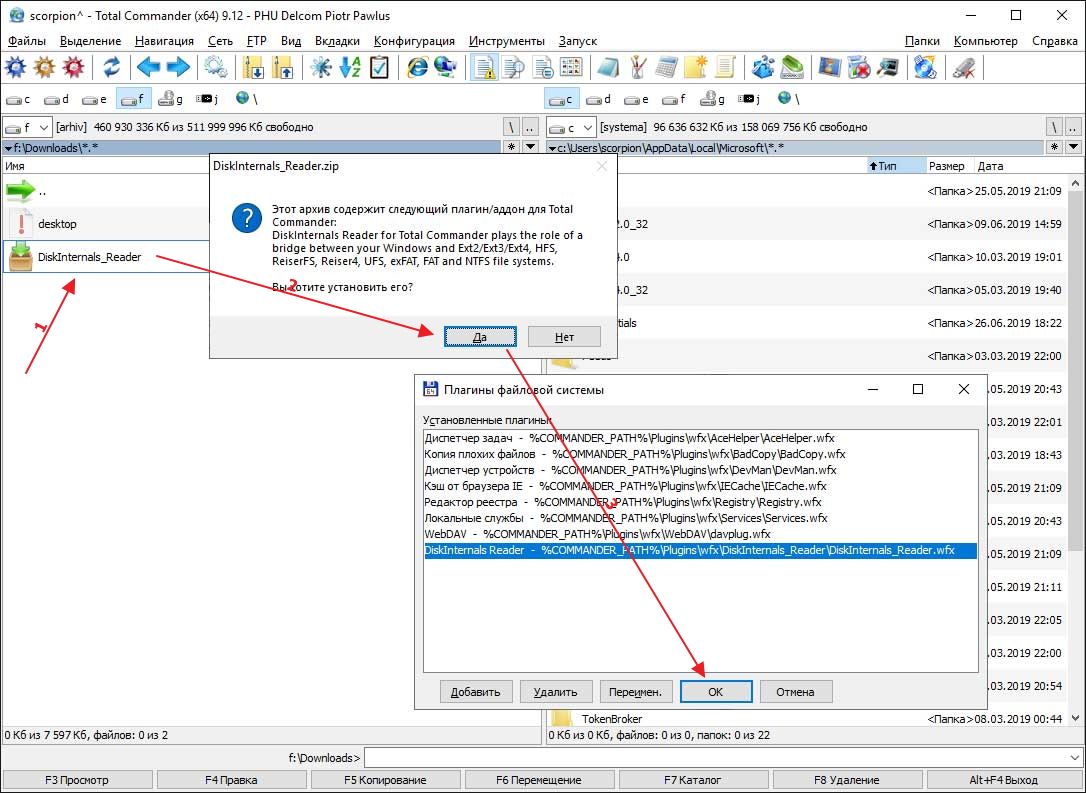Screen dimensions: 1086x793
Task: Click the pack files zip icon
Action: tap(254, 68)
